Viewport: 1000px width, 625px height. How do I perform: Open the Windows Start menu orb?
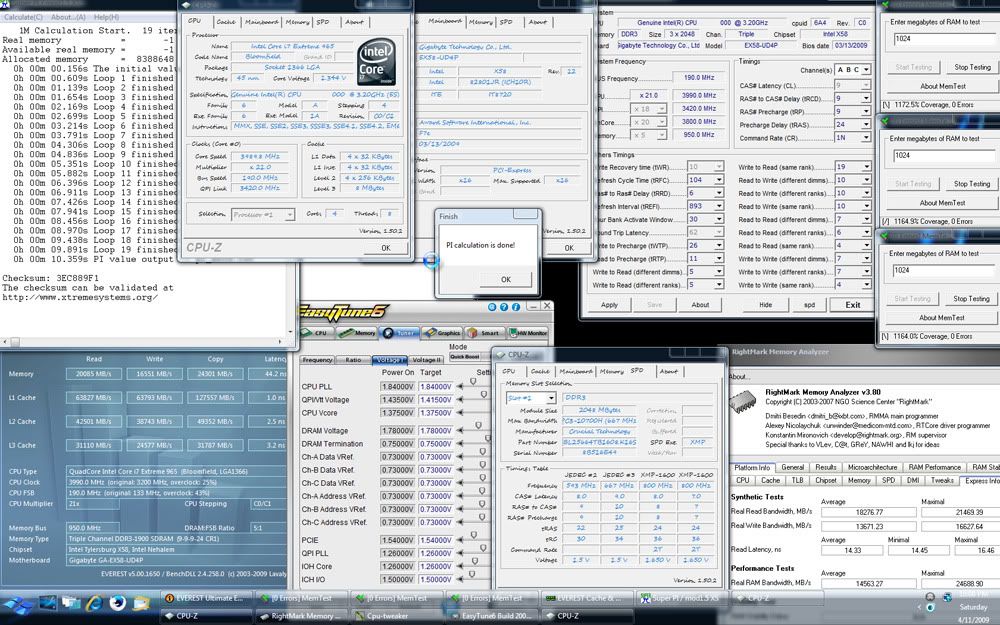click(x=17, y=603)
